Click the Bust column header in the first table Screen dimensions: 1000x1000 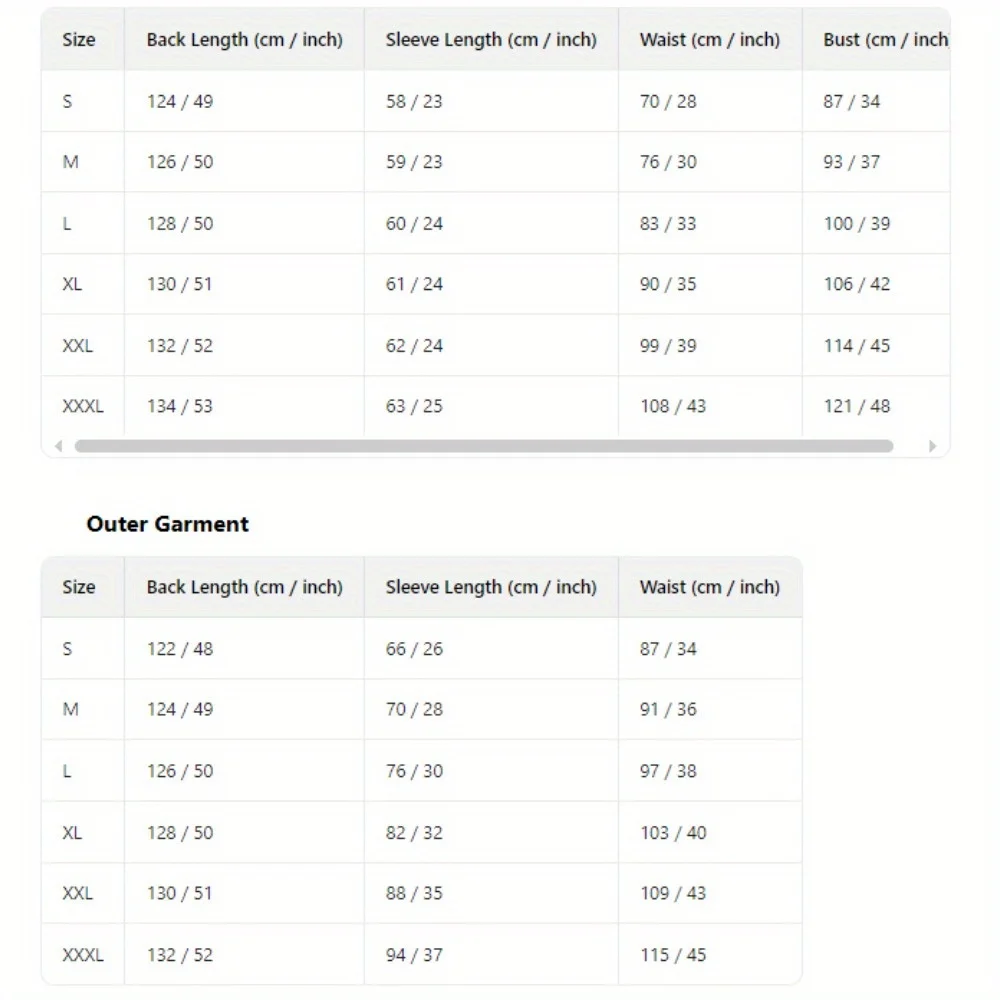click(x=885, y=40)
